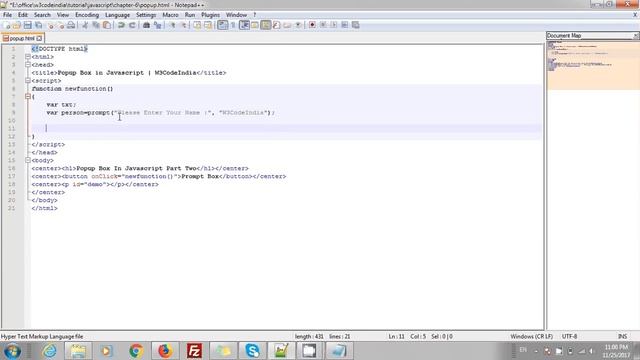Image resolution: width=640 pixels, height=360 pixels.
Task: Close the popup.html tab
Action: pyautogui.click(x=39, y=38)
